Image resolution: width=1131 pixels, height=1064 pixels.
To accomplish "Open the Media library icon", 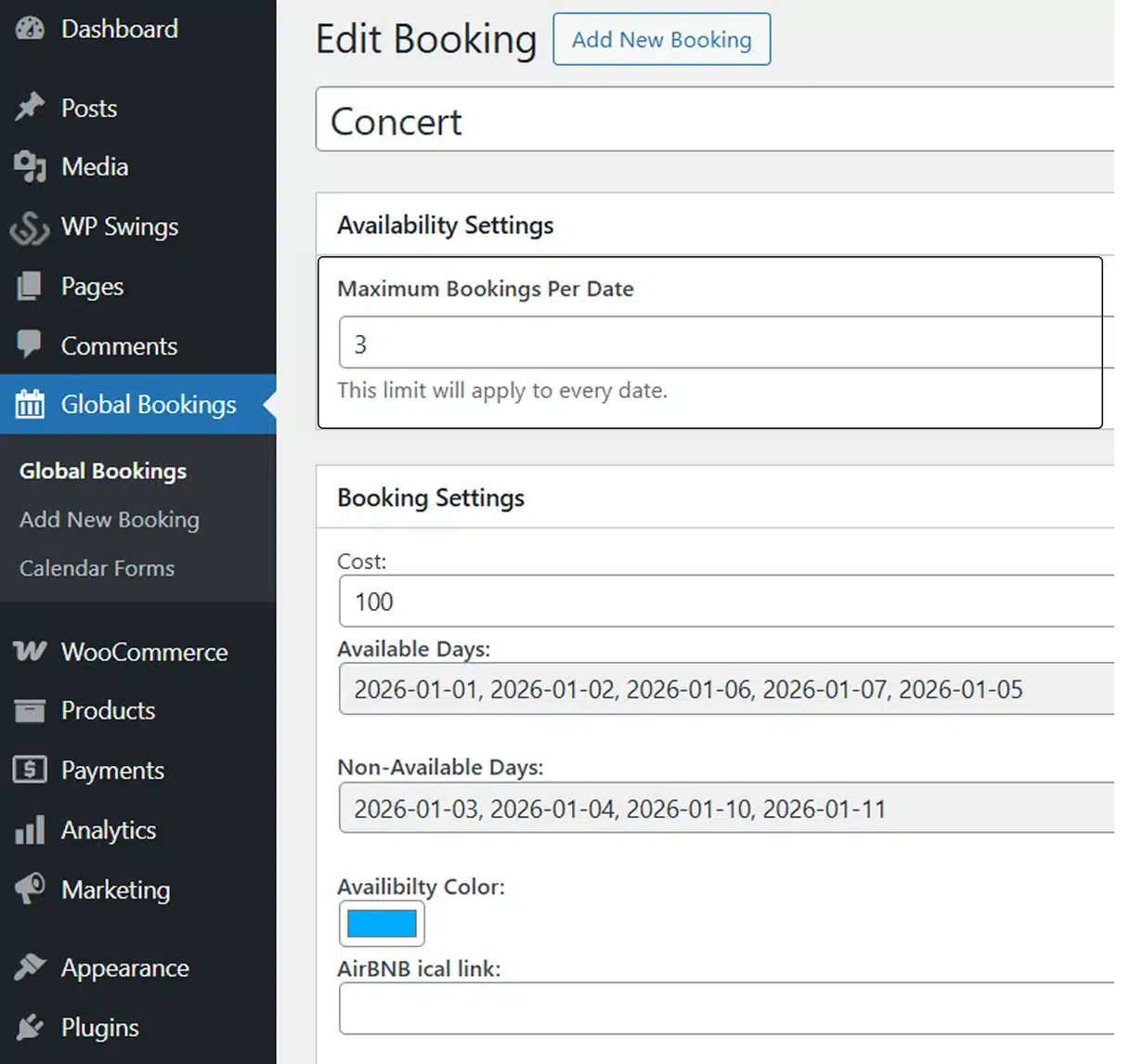I will [30, 167].
